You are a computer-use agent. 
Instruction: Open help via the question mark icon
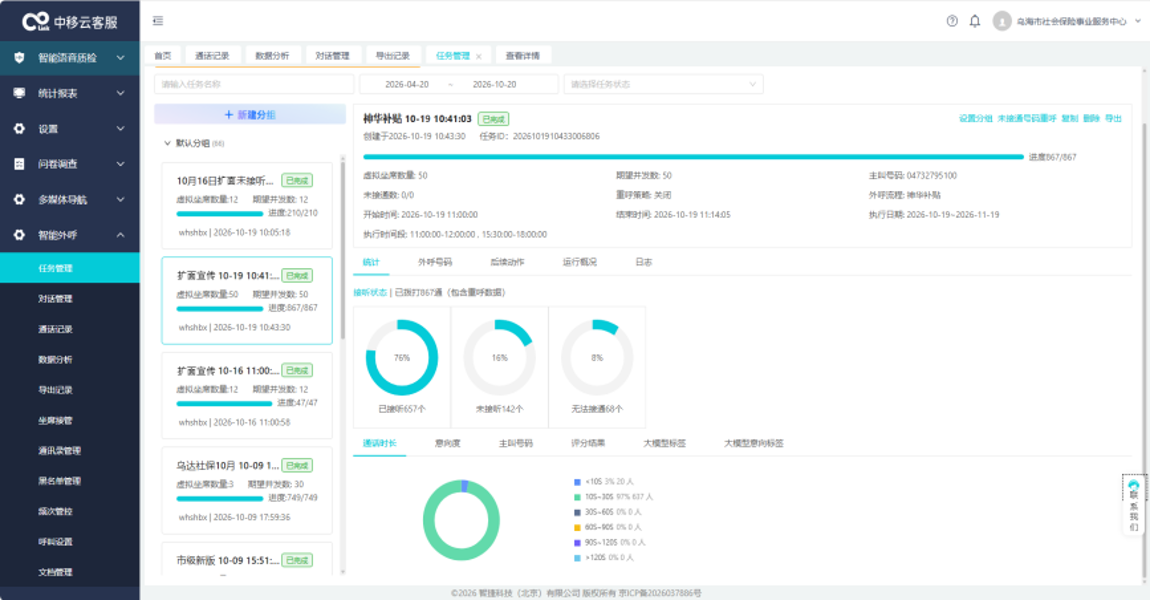click(x=952, y=21)
